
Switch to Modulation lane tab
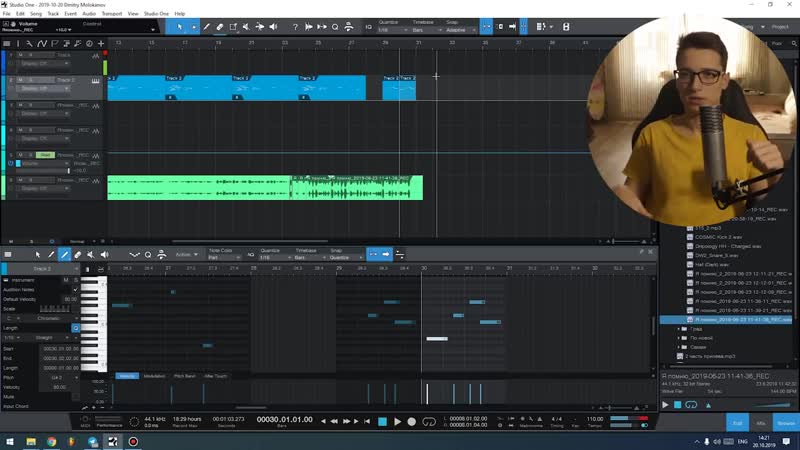click(154, 376)
